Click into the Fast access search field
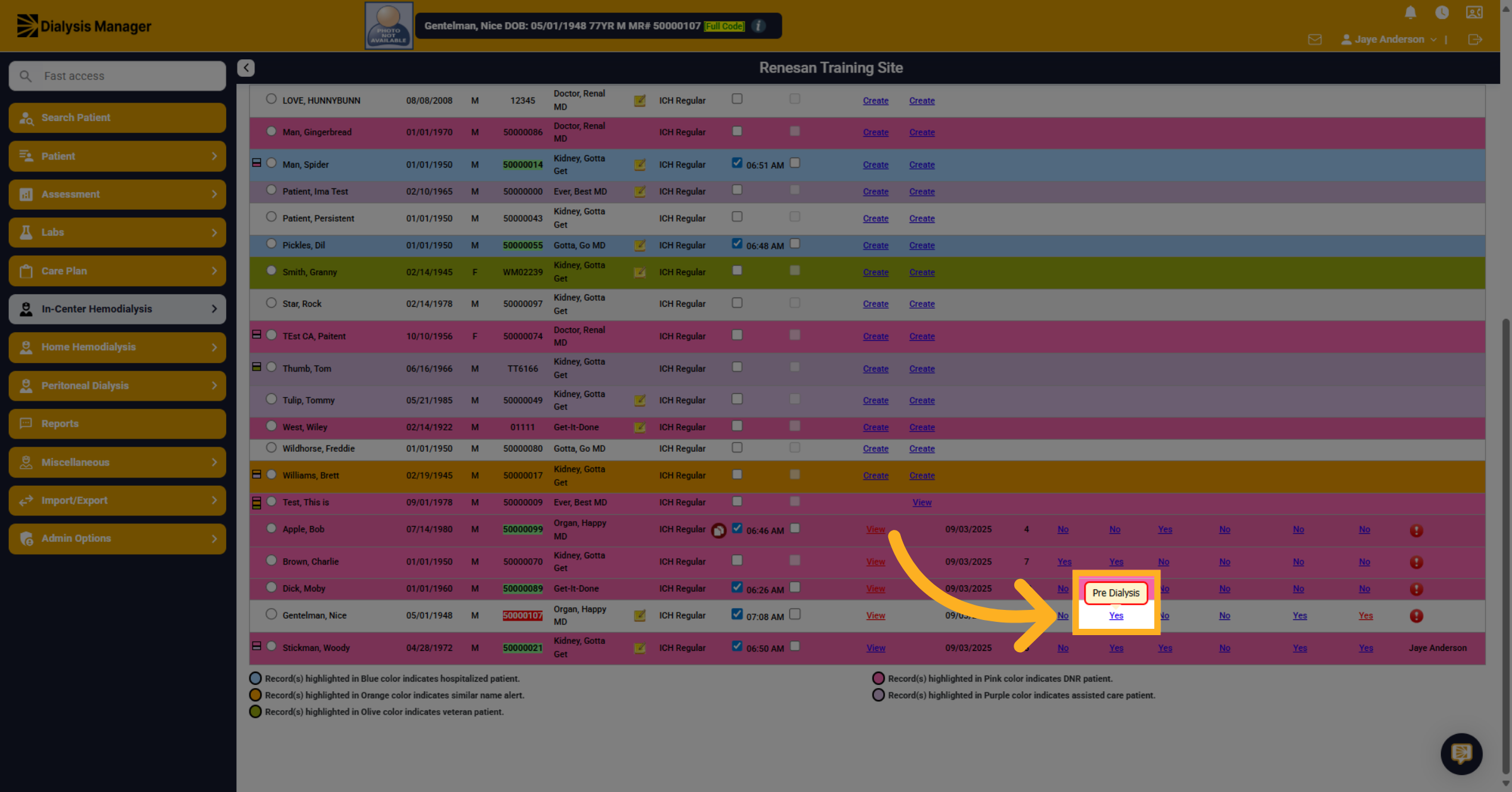Screen dimensions: 1512x792 pyautogui.click(x=117, y=76)
